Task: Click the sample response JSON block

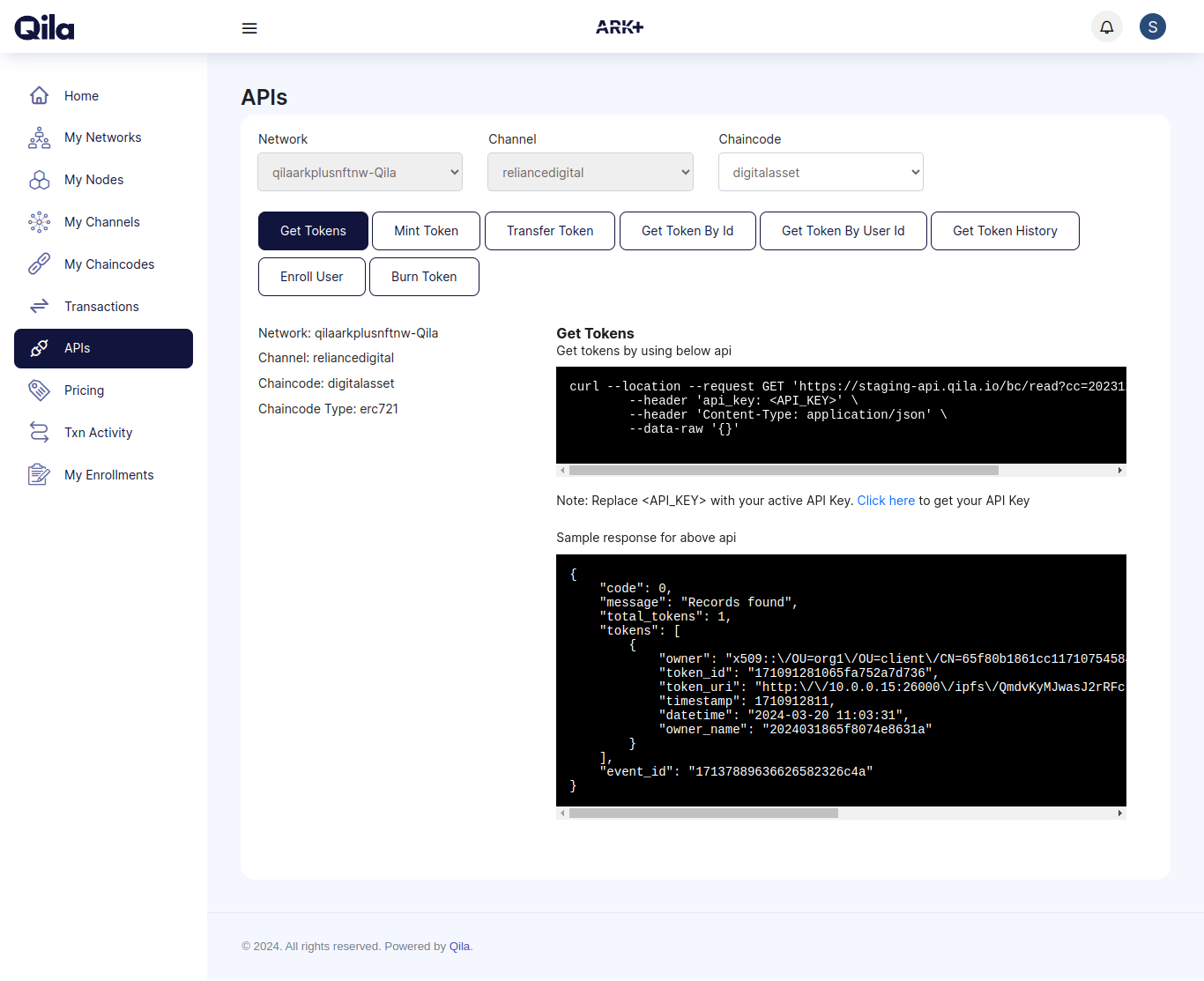Action: tap(841, 680)
